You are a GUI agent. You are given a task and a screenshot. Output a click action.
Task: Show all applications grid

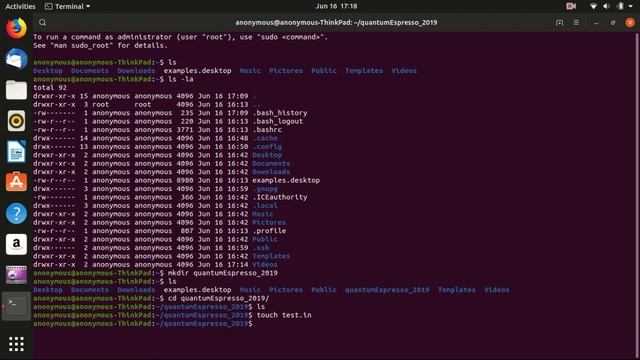point(16,344)
